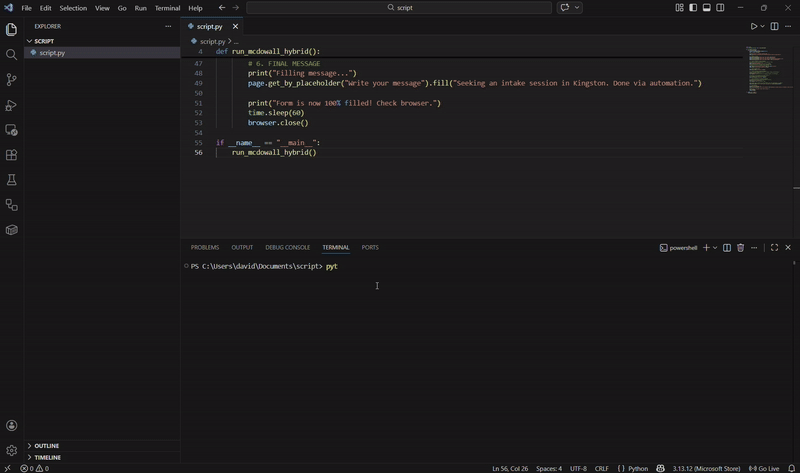Viewport: 800px width, 473px height.
Task: Split the editor to the right
Action: point(774,27)
